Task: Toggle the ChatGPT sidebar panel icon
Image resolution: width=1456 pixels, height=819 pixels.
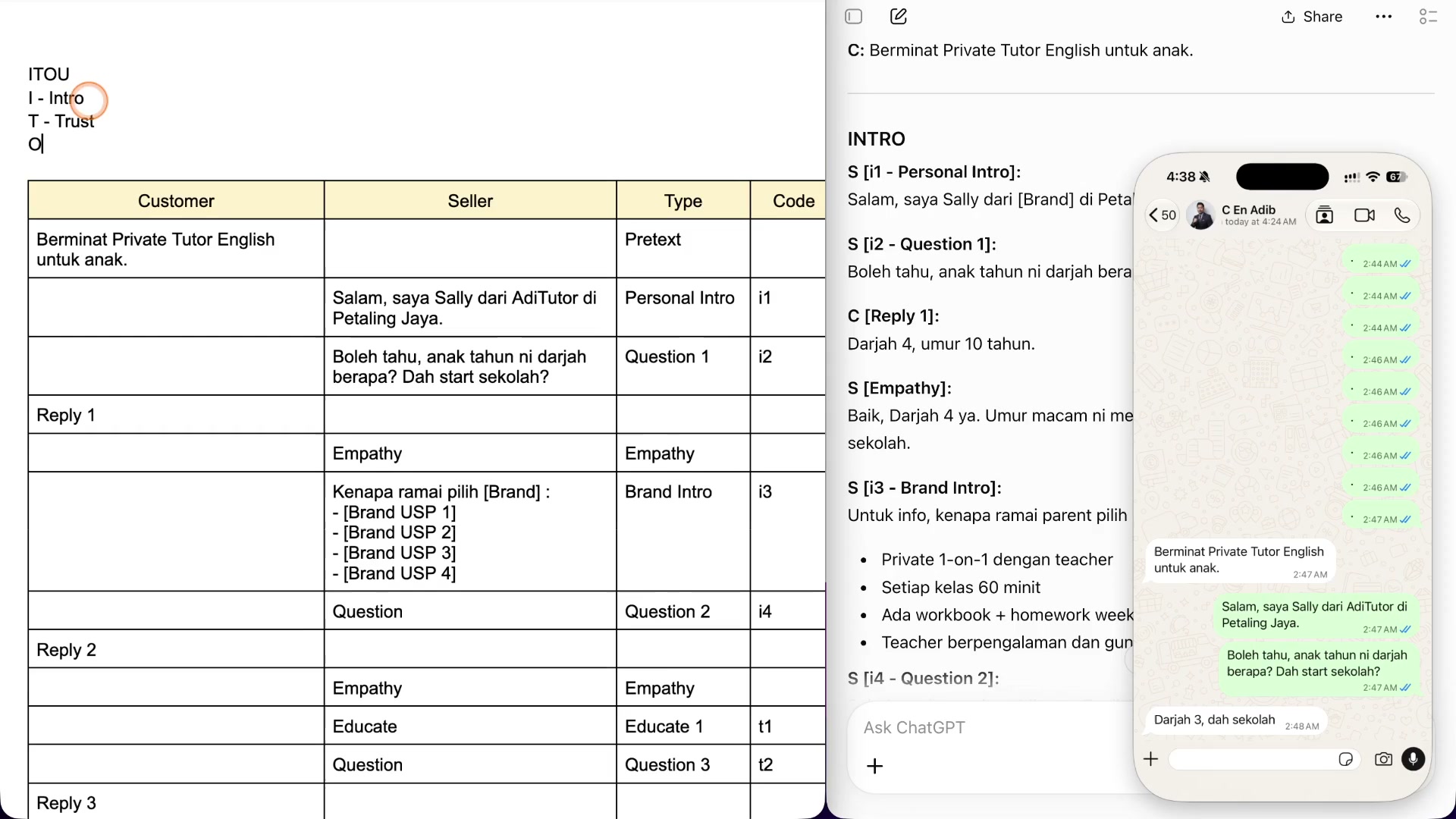Action: 854,17
